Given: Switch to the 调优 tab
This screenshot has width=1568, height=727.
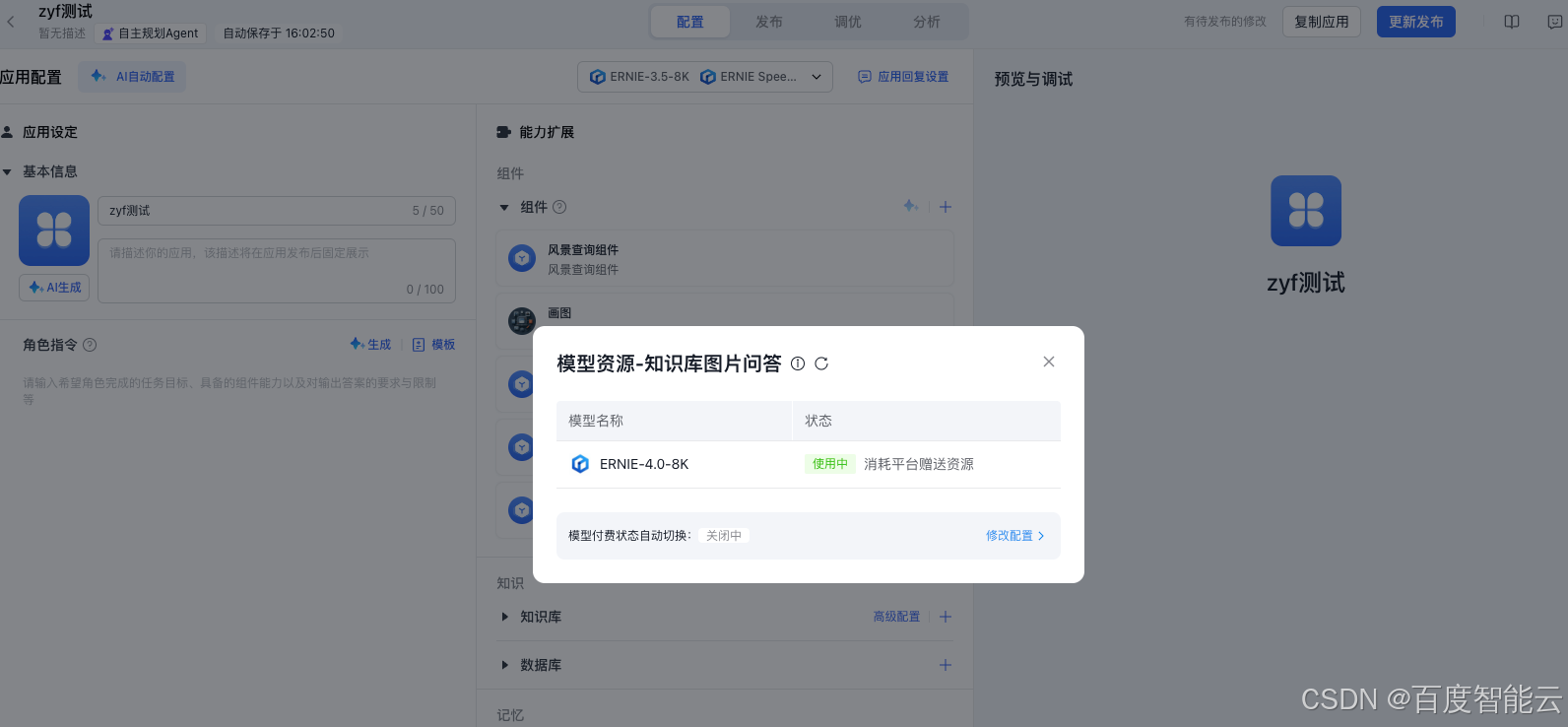Looking at the screenshot, I should point(848,22).
